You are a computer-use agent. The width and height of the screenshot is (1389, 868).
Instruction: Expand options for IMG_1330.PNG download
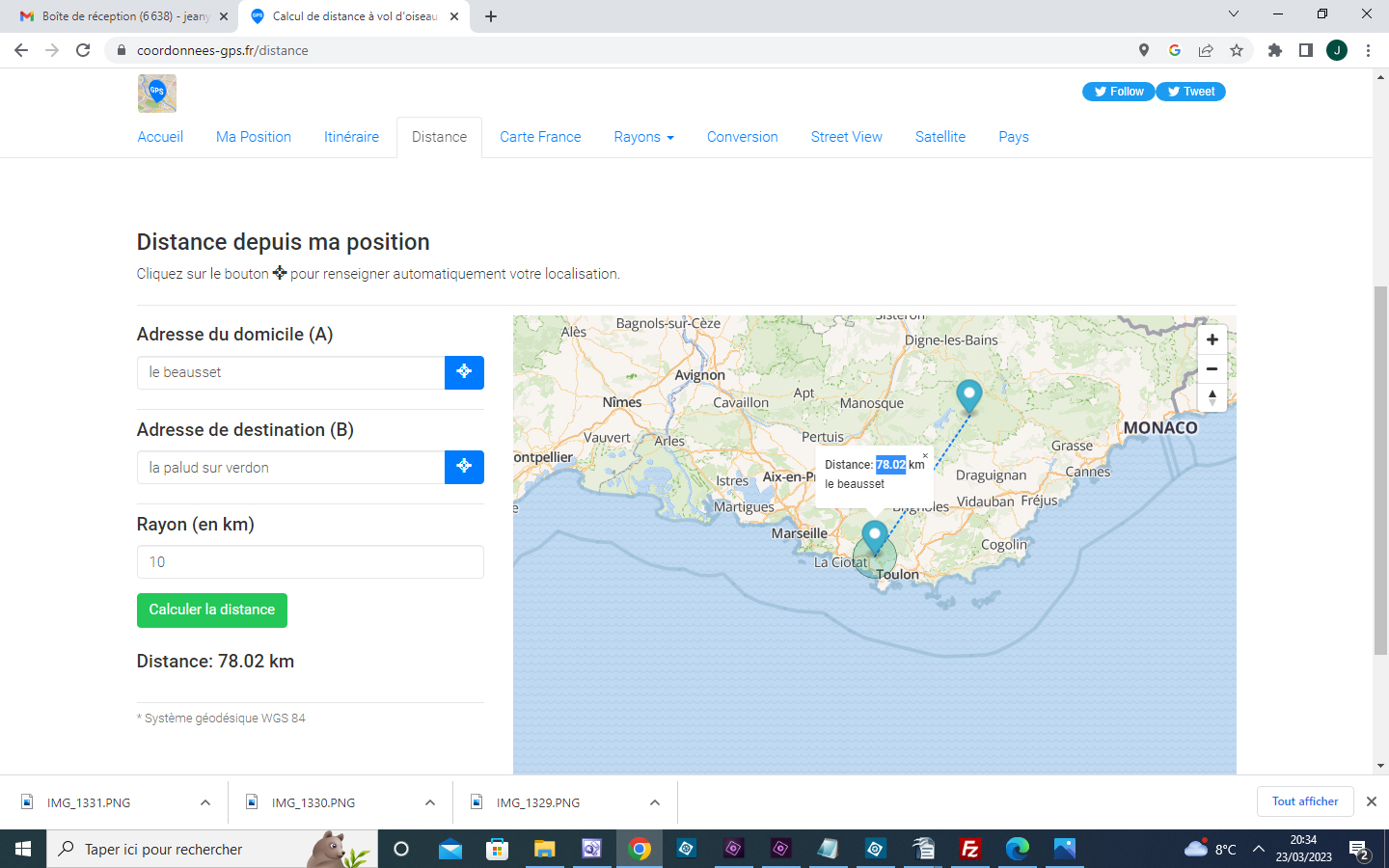430,802
